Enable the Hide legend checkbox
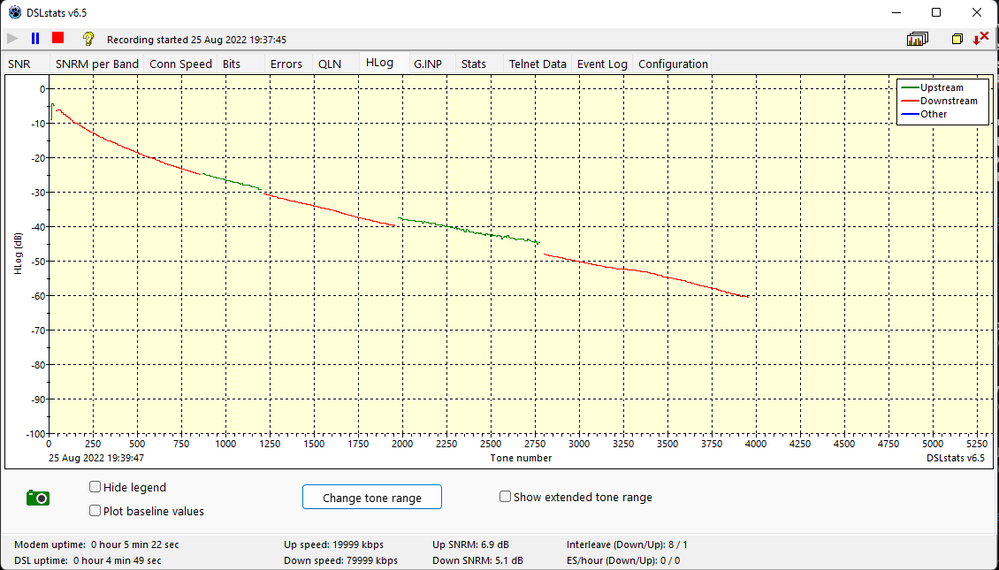The width and height of the screenshot is (999, 570). [95, 487]
